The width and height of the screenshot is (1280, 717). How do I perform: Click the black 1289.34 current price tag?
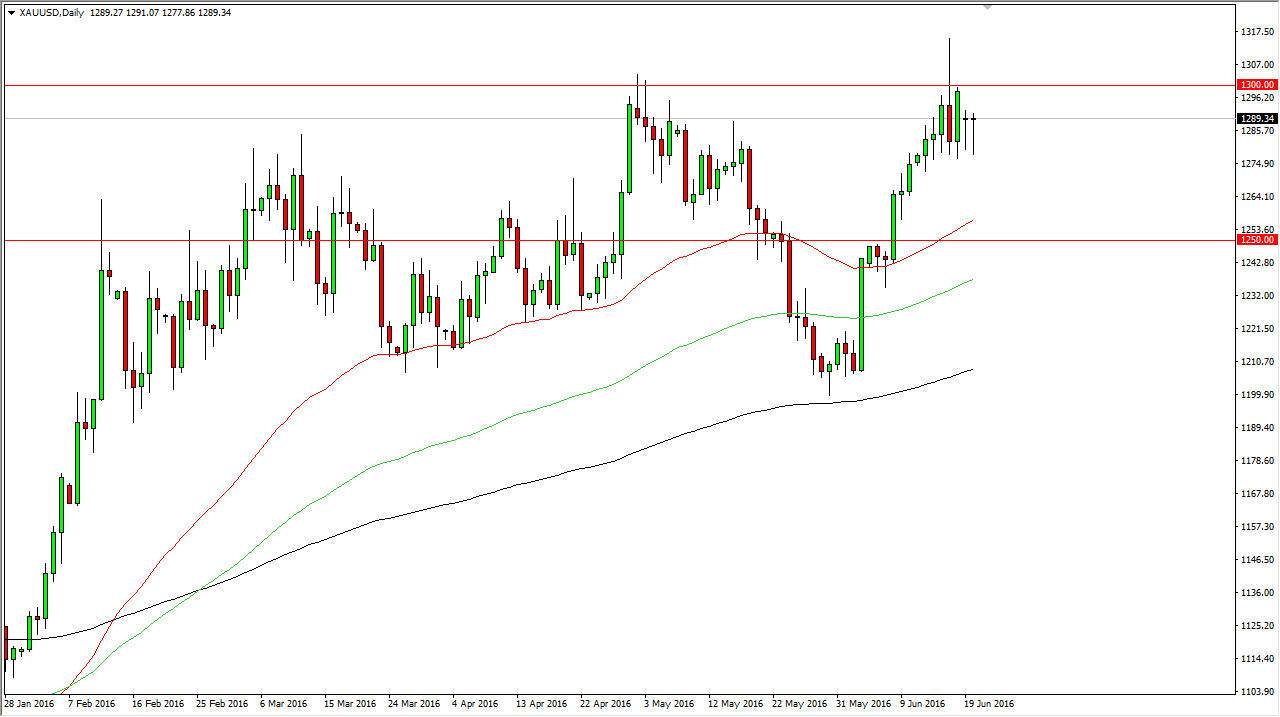[1257, 118]
